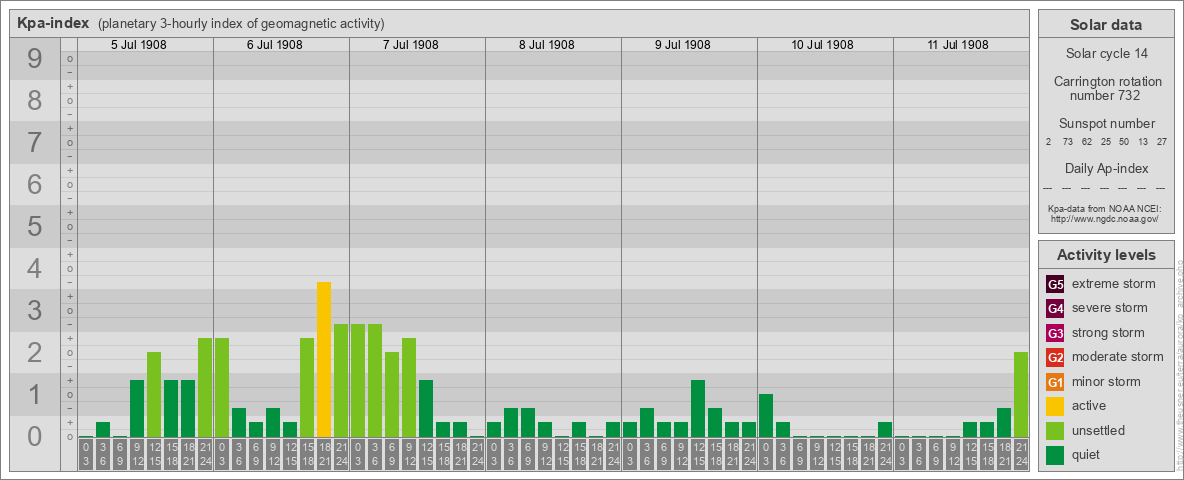
Task: Click the 9 Jul 12-15h quiet bar
Action: tap(698, 408)
